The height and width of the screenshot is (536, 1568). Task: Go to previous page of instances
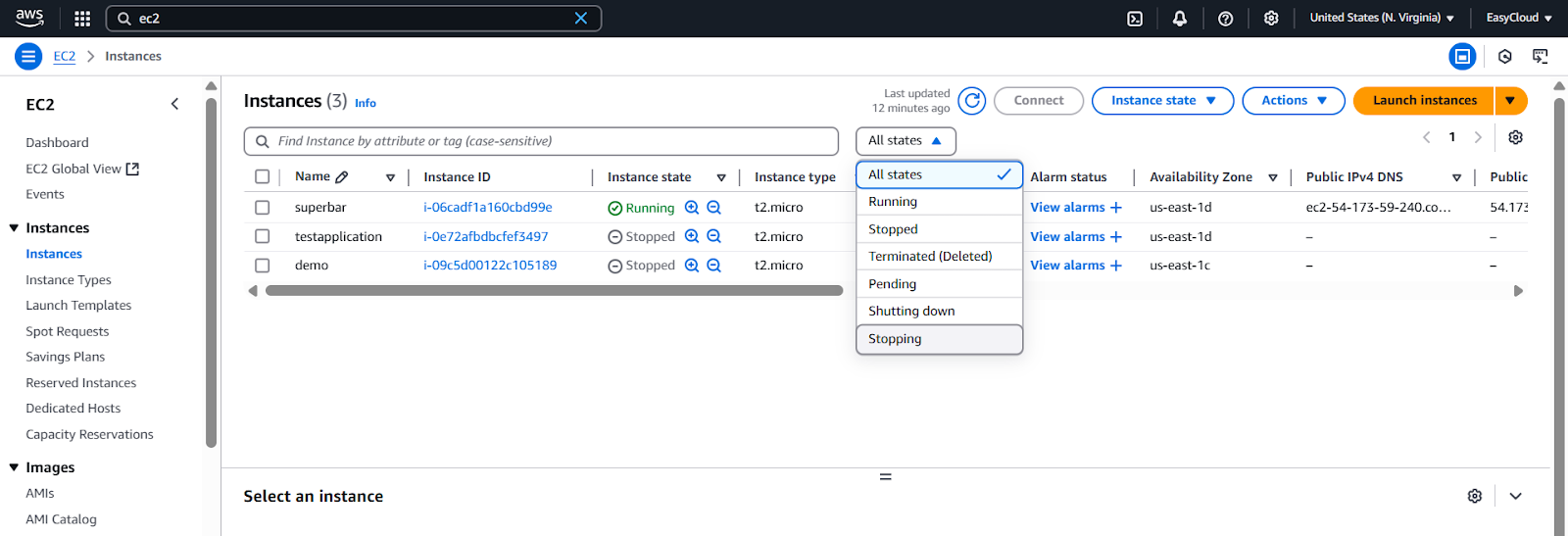(1427, 137)
